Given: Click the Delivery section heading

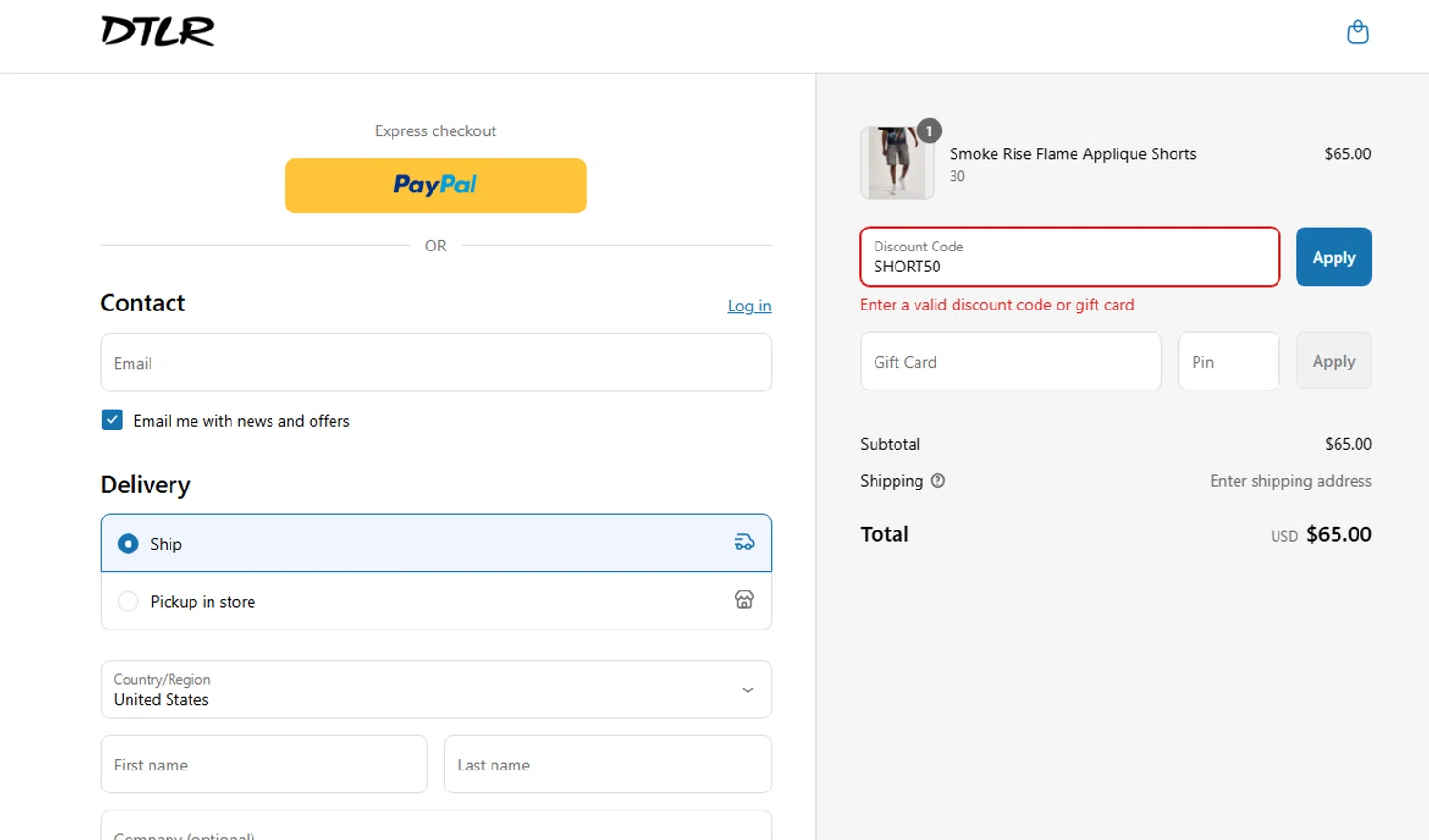Looking at the screenshot, I should [146, 485].
